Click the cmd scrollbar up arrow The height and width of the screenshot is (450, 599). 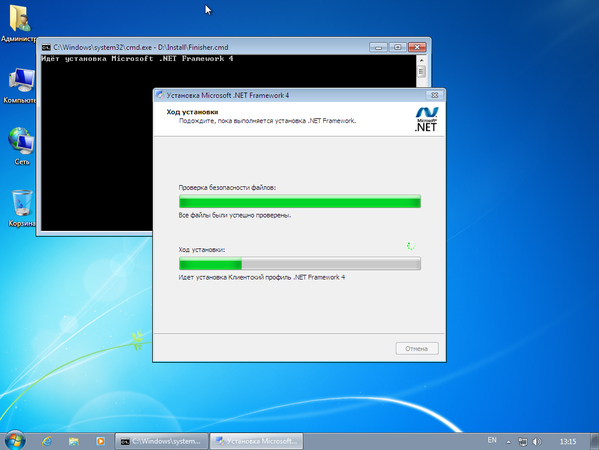[x=421, y=60]
